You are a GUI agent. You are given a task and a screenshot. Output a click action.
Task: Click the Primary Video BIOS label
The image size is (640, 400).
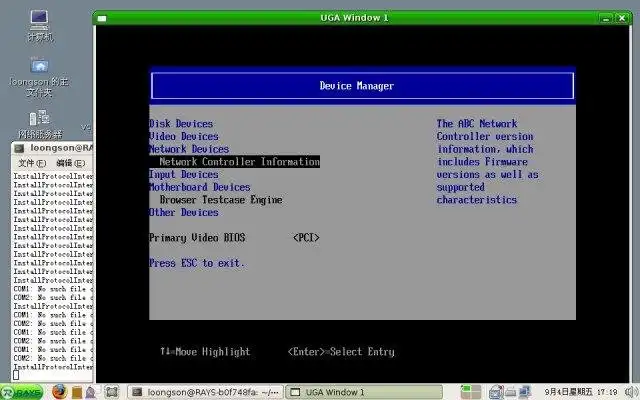(x=197, y=238)
